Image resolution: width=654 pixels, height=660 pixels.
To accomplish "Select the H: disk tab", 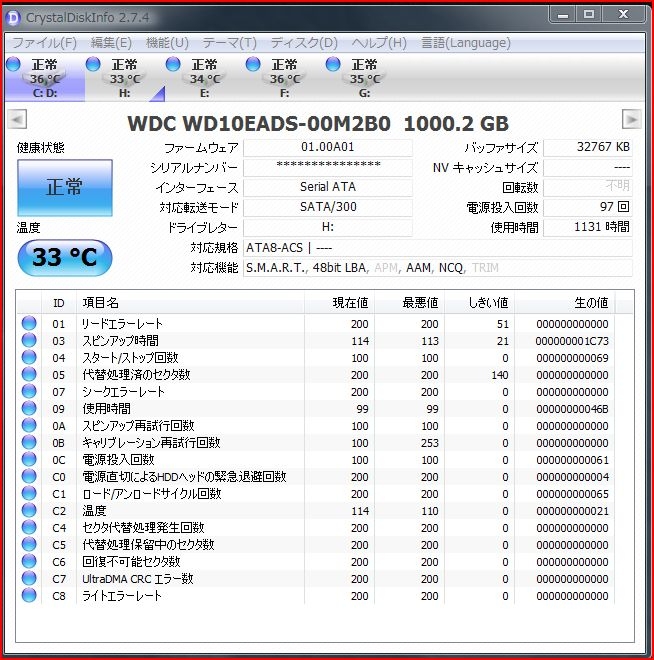I will pyautogui.click(x=125, y=78).
